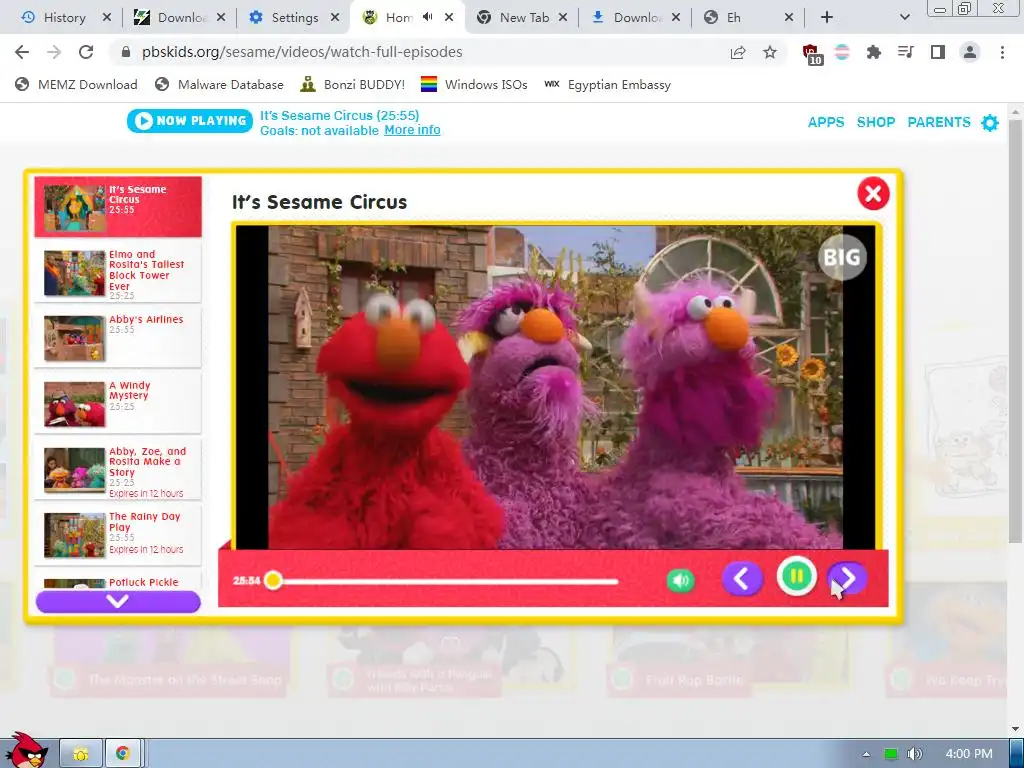
Task: Open the Chrome taskbar icon
Action: coord(123,754)
